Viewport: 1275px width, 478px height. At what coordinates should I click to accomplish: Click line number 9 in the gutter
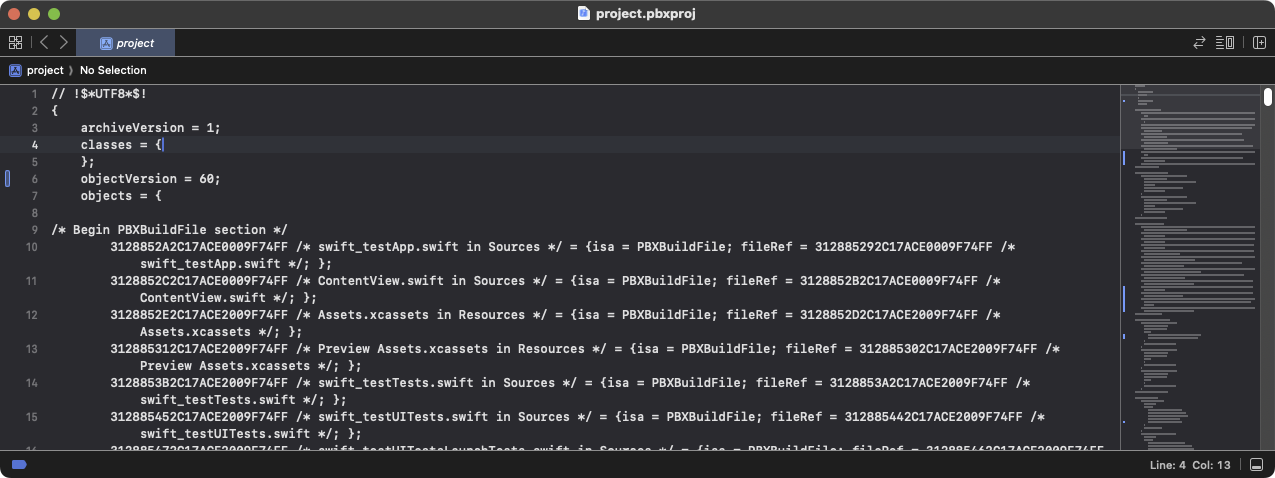34,230
